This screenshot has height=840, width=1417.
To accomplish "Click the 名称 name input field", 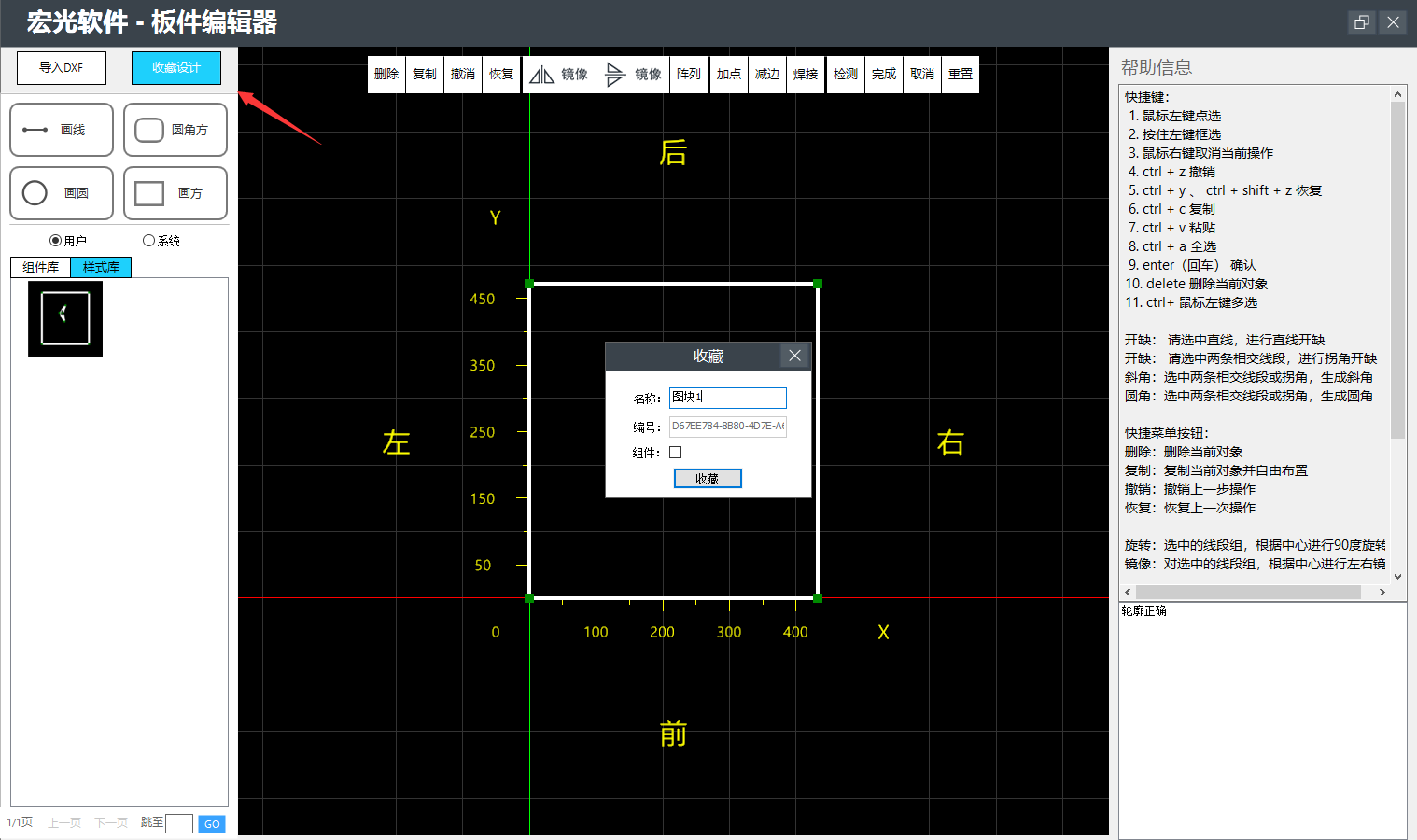I will tap(728, 398).
